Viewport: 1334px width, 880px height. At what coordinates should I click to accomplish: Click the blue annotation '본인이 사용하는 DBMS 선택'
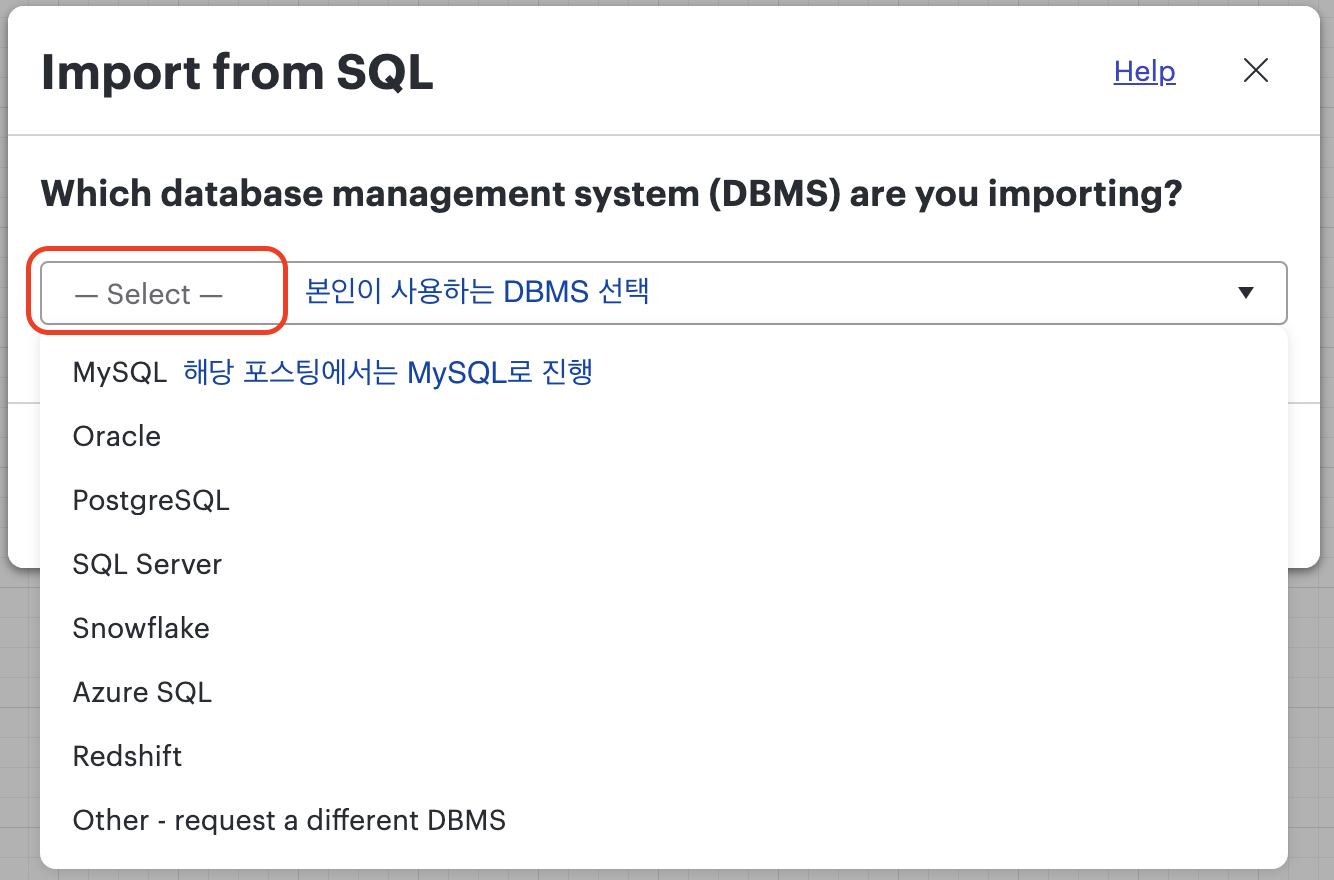click(x=477, y=292)
